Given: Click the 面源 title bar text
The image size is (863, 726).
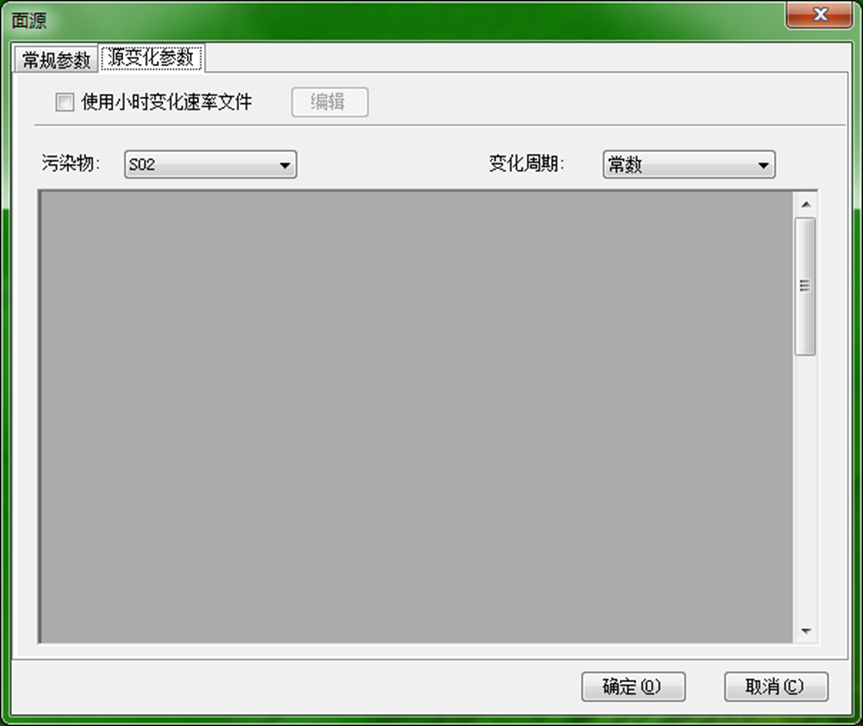Looking at the screenshot, I should tap(29, 21).
